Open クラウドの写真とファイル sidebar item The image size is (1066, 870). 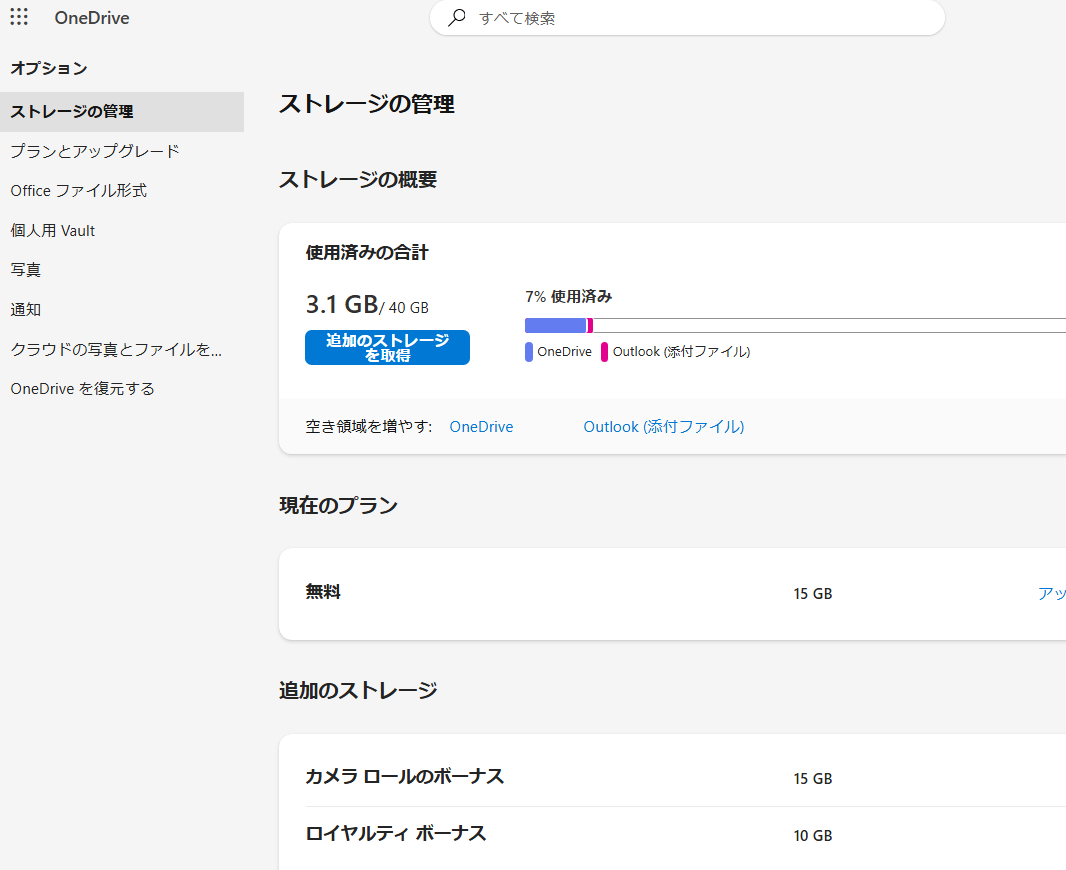pyautogui.click(x=116, y=349)
